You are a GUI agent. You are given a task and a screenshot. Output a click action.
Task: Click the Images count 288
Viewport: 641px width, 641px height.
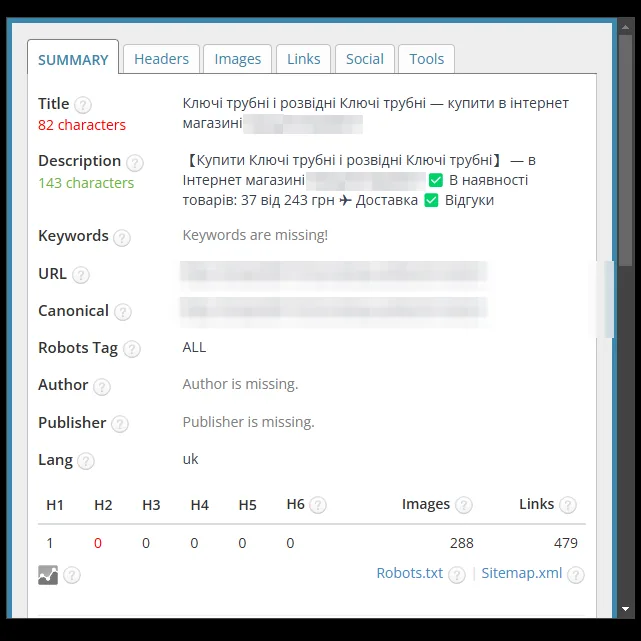[462, 543]
